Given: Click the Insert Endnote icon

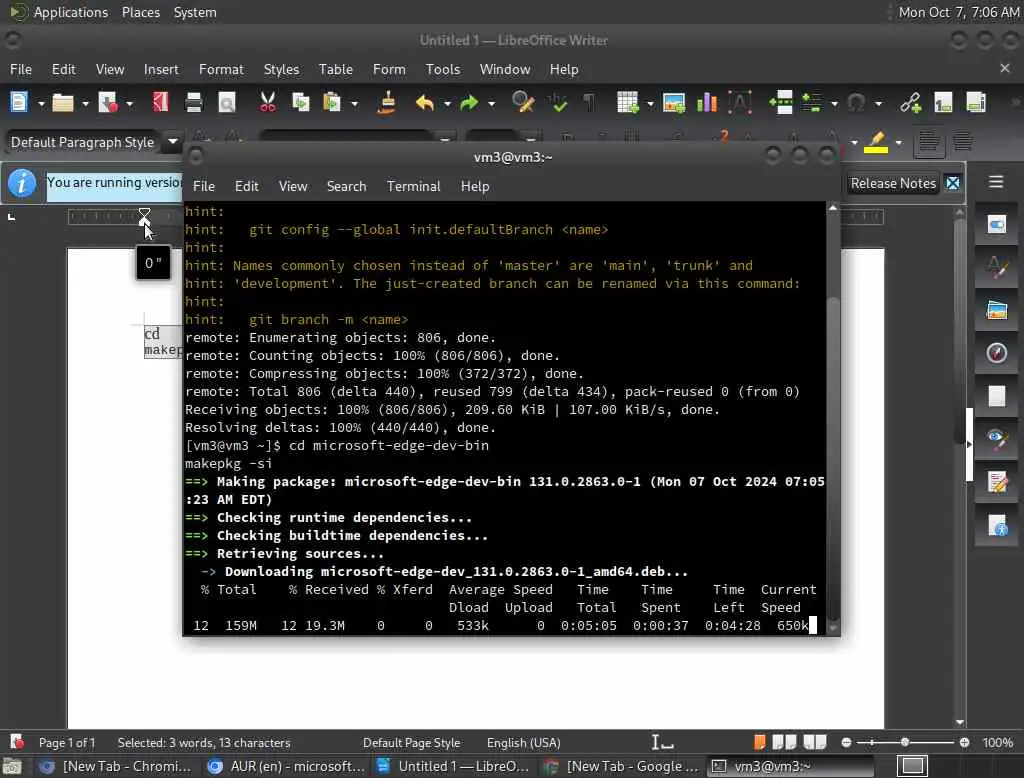Looking at the screenshot, I should (976, 103).
